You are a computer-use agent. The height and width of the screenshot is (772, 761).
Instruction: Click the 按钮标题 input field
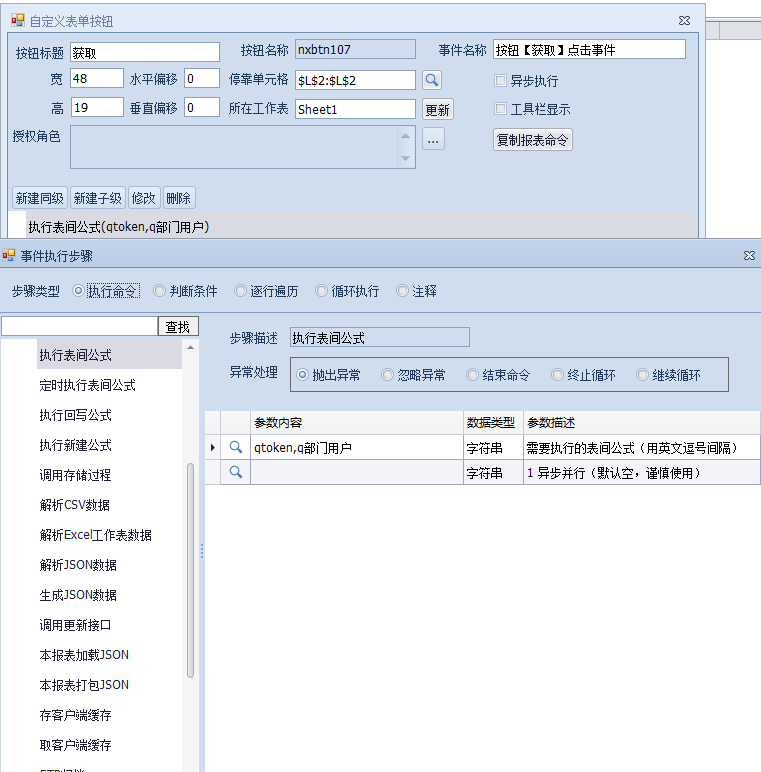pos(144,51)
